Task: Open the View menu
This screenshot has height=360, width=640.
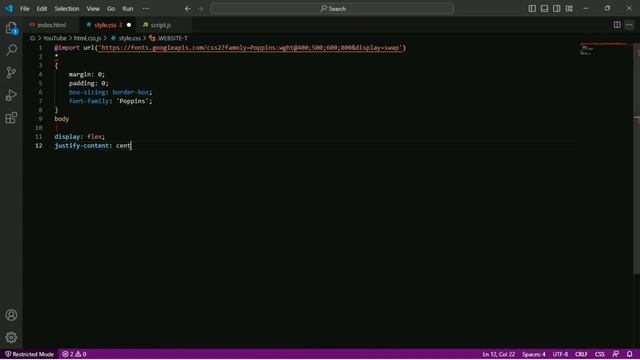Action: (93, 9)
